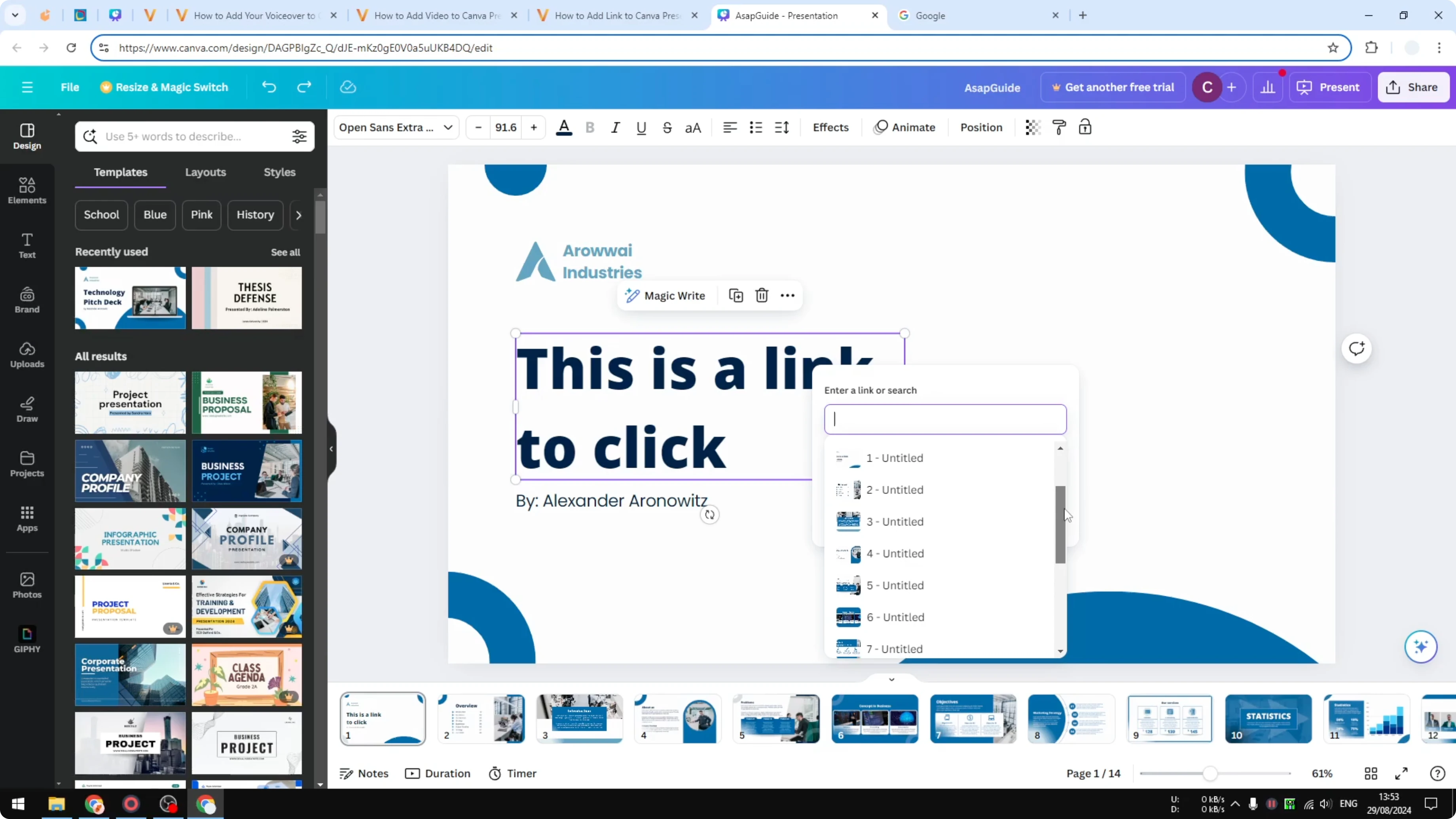
Task: Open the Text panel
Action: (x=27, y=246)
